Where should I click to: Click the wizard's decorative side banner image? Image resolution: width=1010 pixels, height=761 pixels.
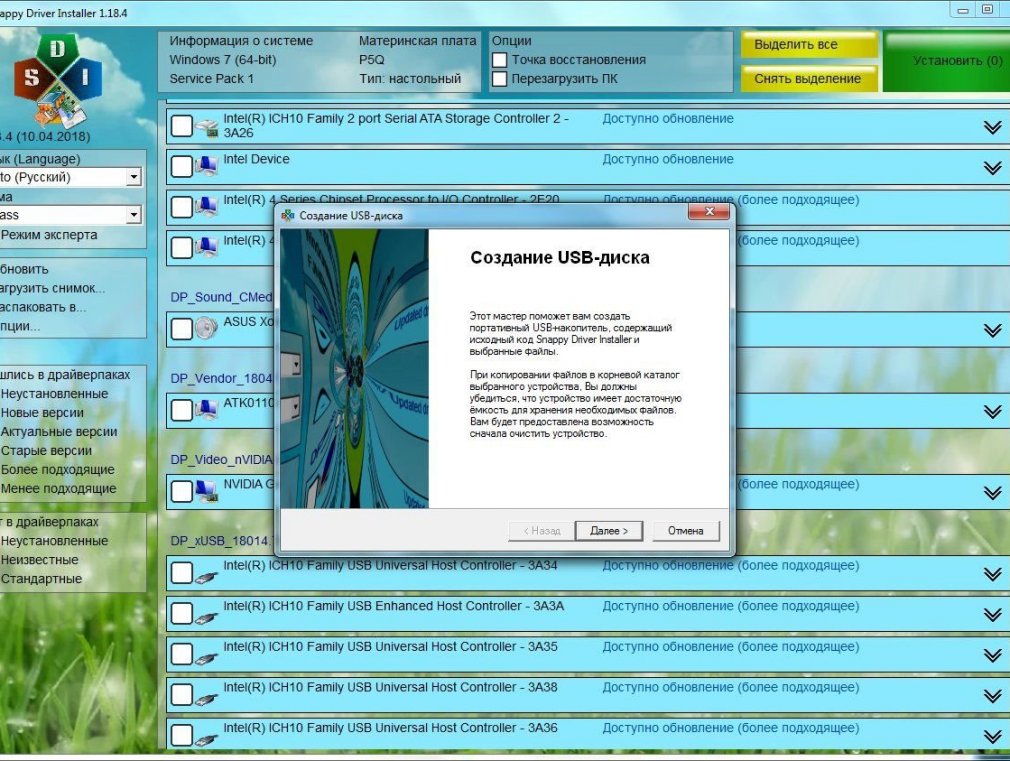click(354, 369)
